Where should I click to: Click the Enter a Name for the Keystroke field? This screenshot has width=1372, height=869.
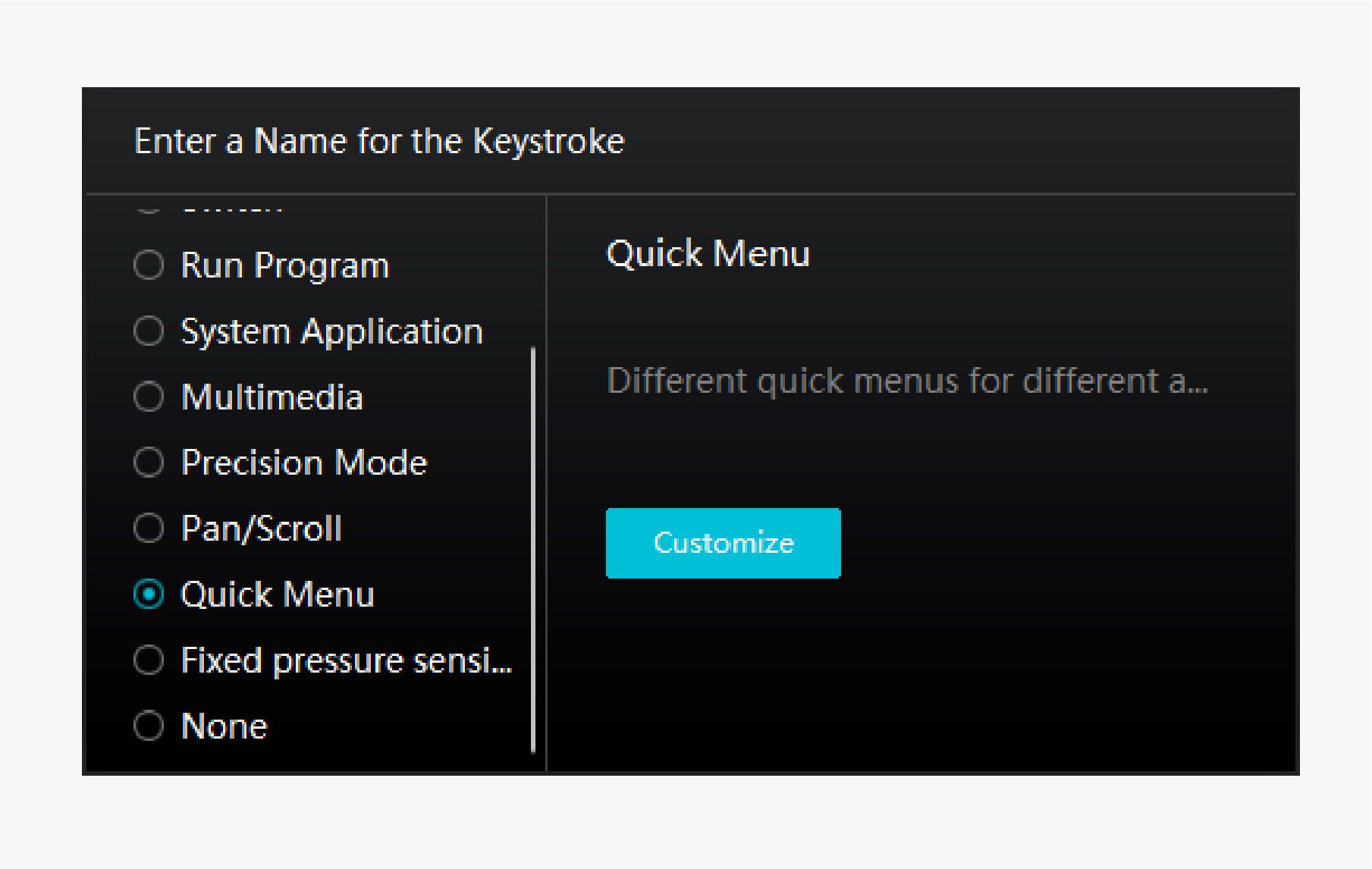pyautogui.click(x=379, y=142)
